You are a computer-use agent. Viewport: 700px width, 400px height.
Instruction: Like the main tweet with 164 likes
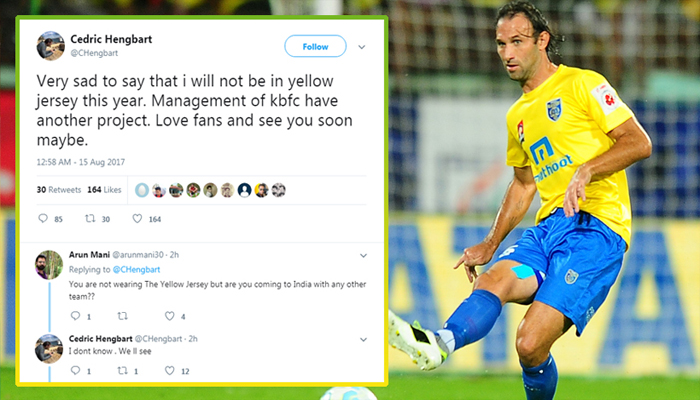[138, 218]
